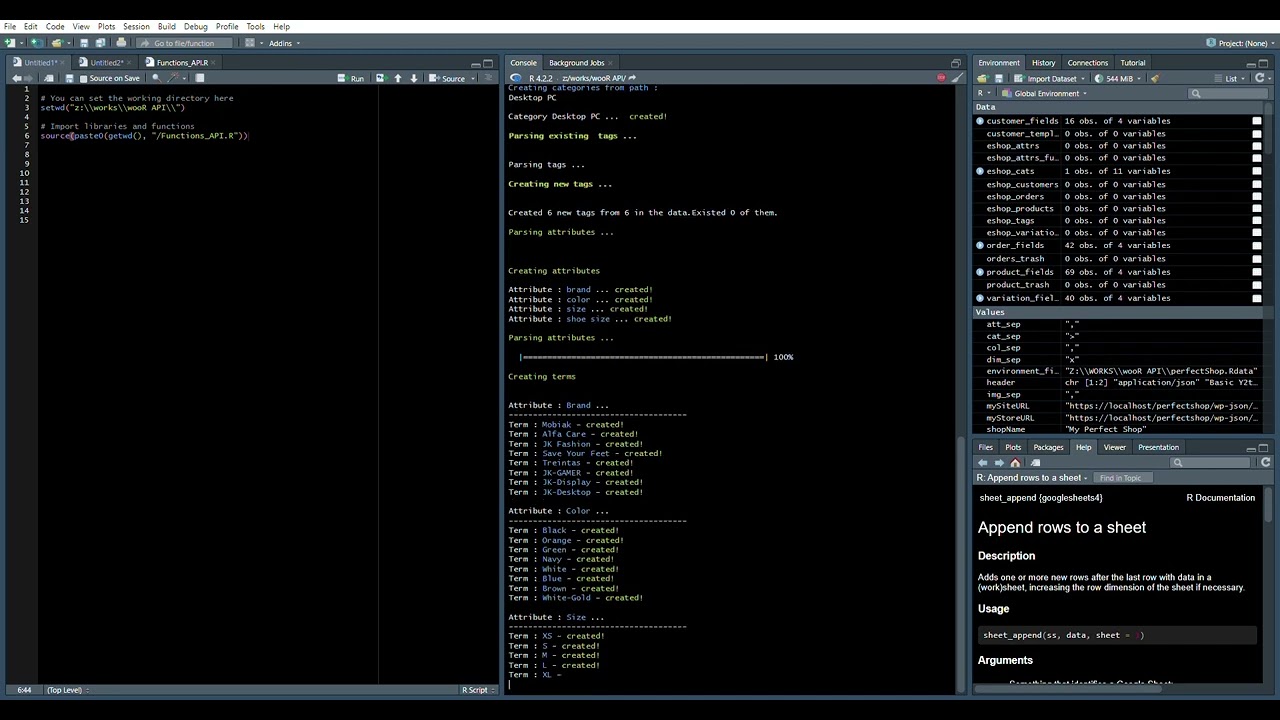The width and height of the screenshot is (1280, 720).
Task: Open the workspace panes layout icon
Action: pyautogui.click(x=250, y=43)
